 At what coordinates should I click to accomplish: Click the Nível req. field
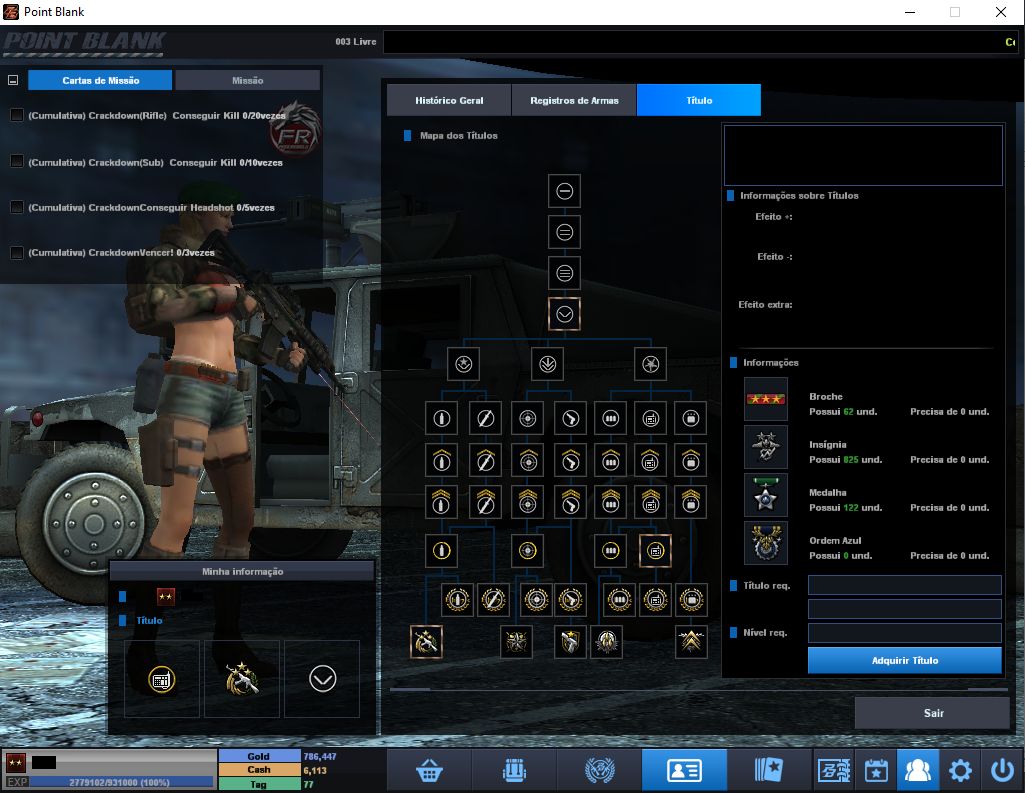click(905, 632)
